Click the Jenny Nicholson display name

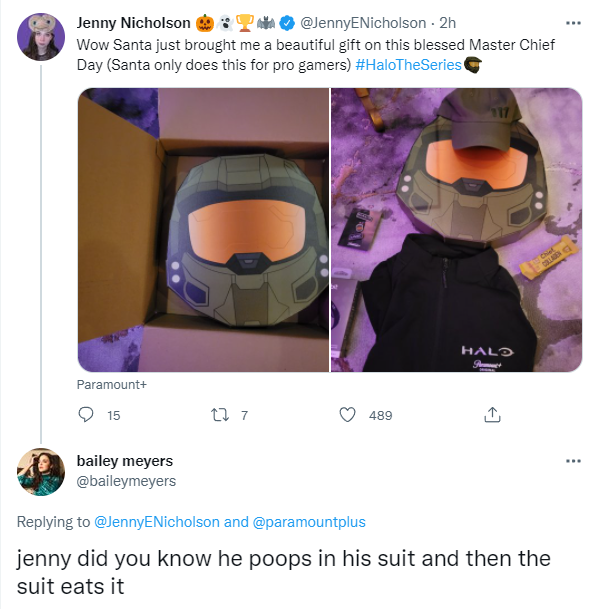click(x=134, y=23)
